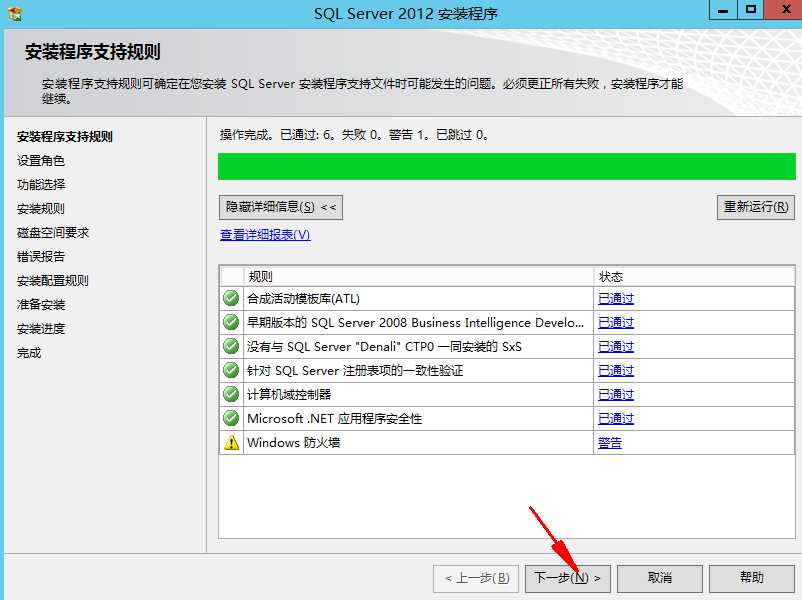This screenshot has height=600, width=802.
Task: Maximize the SQL Server 2012 setup window
Action: click(x=750, y=10)
